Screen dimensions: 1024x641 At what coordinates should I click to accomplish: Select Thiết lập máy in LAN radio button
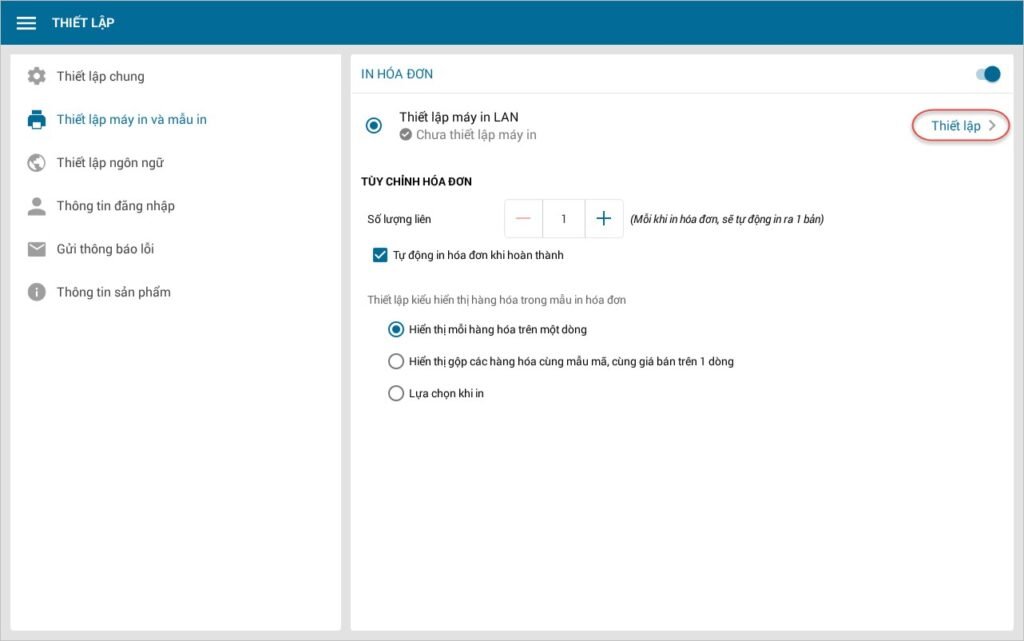374,125
